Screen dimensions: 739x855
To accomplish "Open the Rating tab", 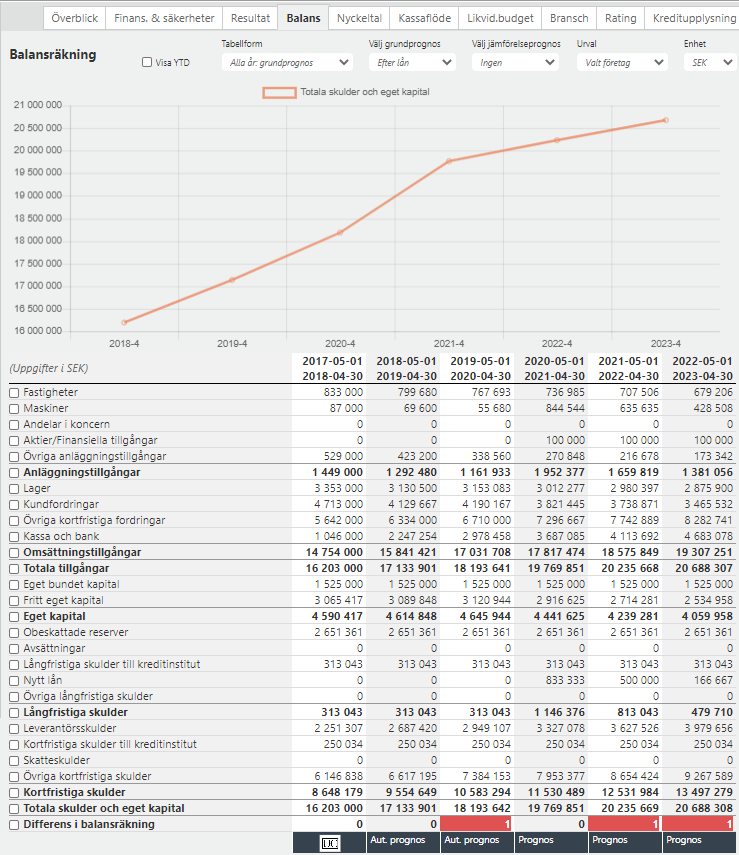I will [621, 18].
